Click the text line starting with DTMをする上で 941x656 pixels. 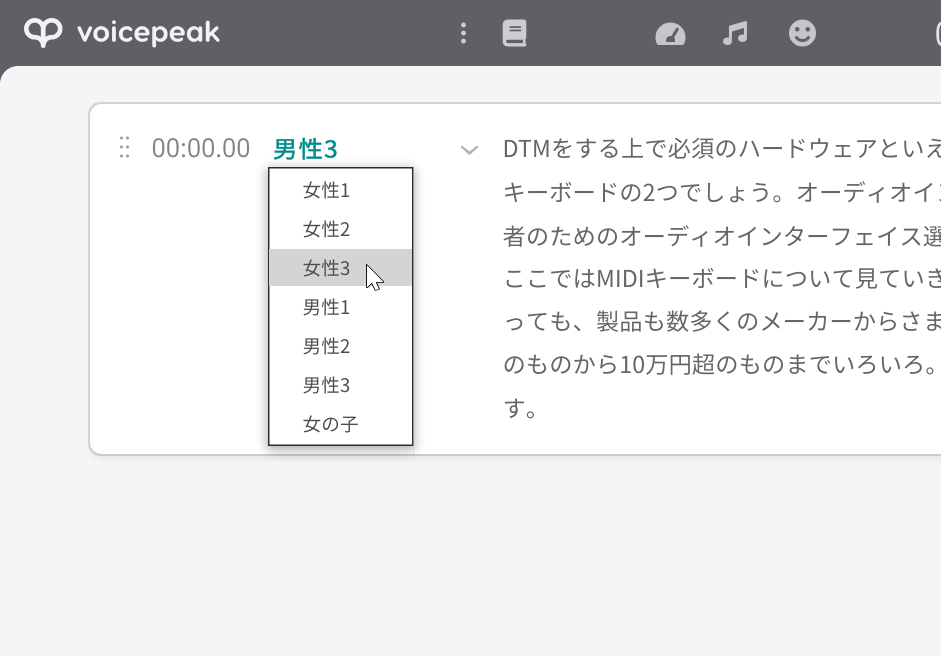coord(722,149)
